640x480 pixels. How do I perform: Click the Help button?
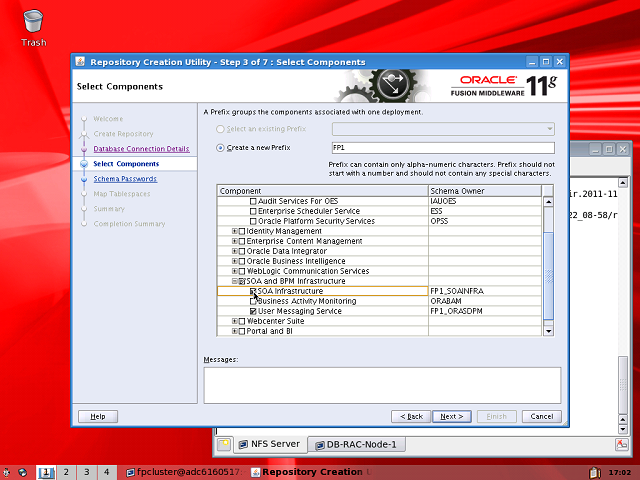pos(98,416)
